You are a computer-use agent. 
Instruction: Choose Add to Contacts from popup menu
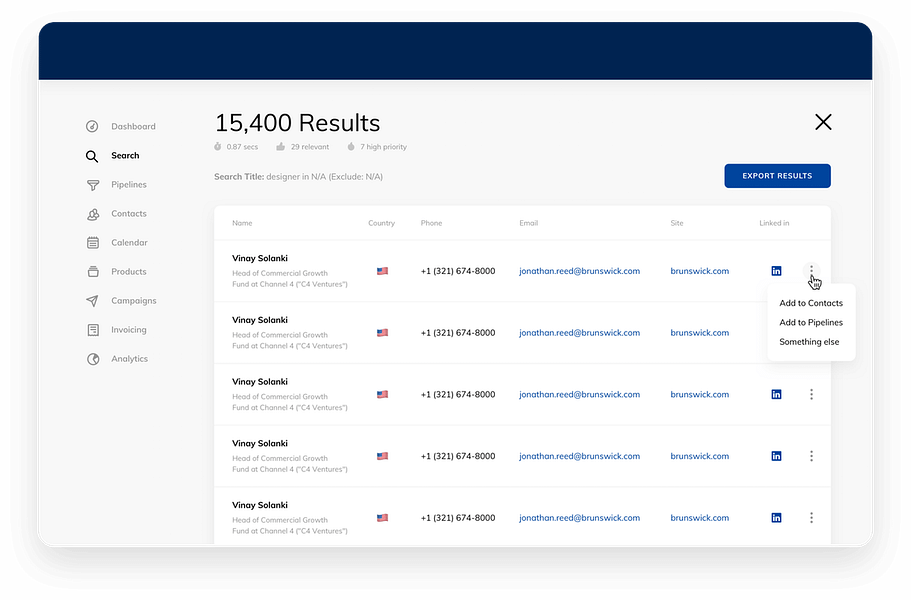(x=810, y=303)
